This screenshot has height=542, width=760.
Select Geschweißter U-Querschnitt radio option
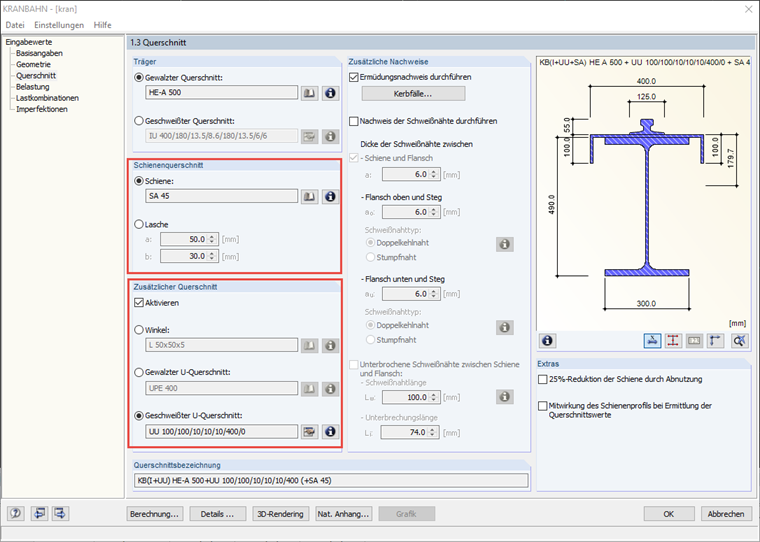click(x=139, y=415)
